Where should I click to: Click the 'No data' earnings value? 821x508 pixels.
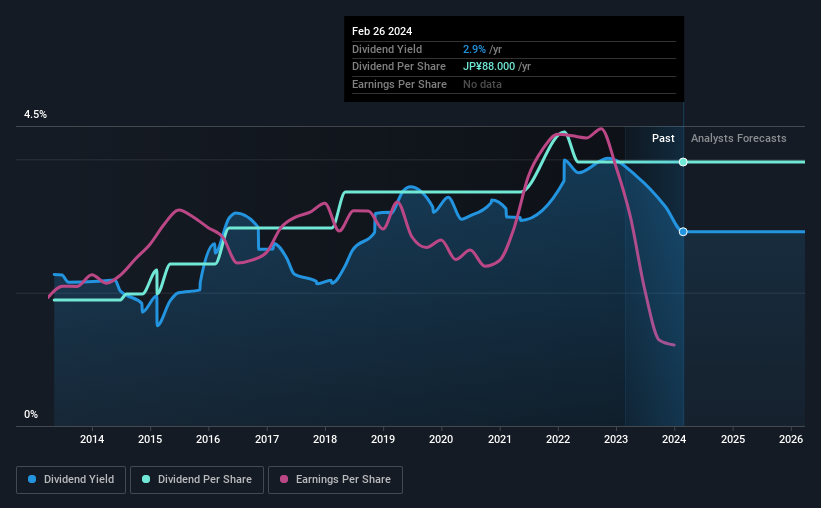[x=482, y=84]
